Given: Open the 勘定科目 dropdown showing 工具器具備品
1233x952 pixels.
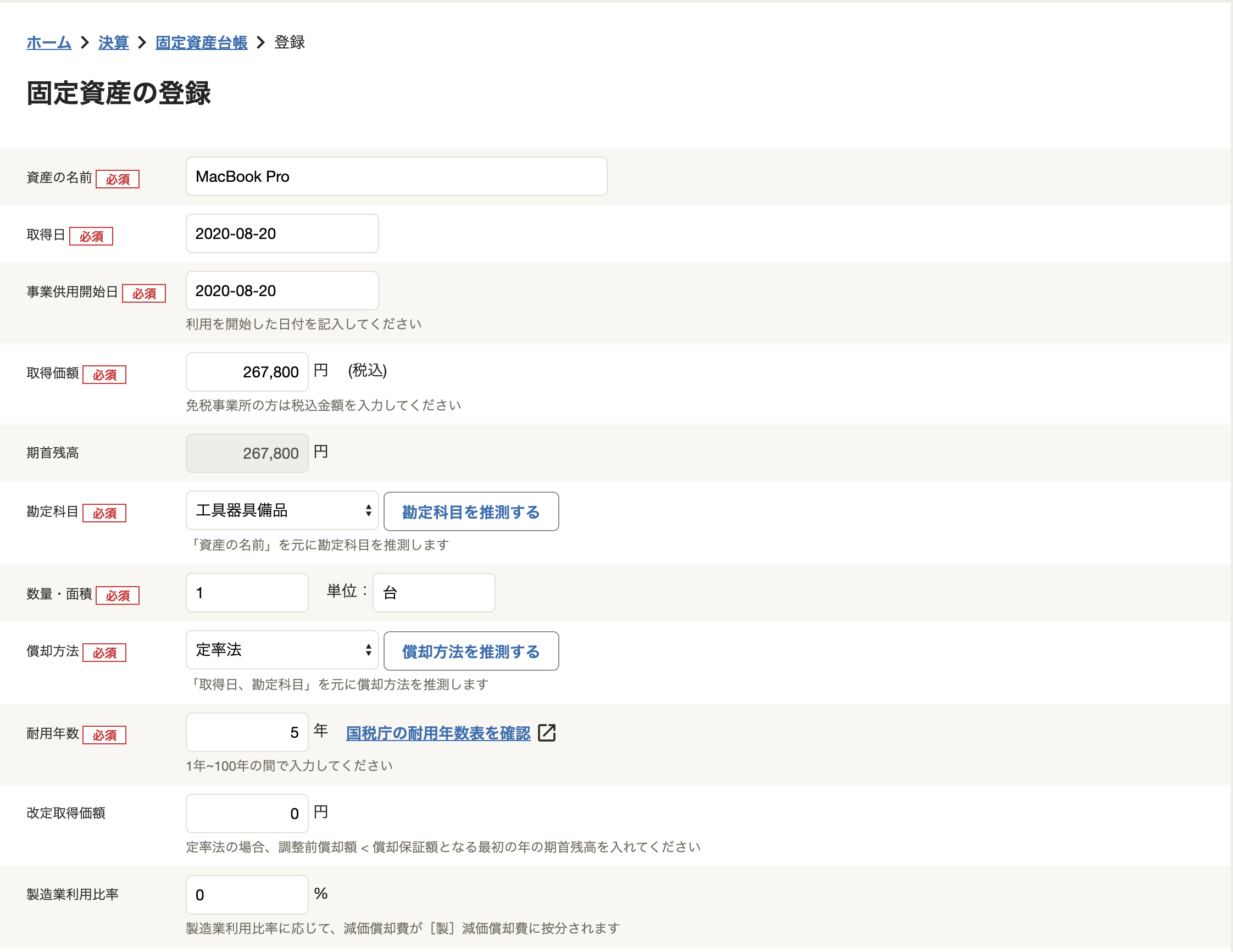Looking at the screenshot, I should tap(282, 511).
